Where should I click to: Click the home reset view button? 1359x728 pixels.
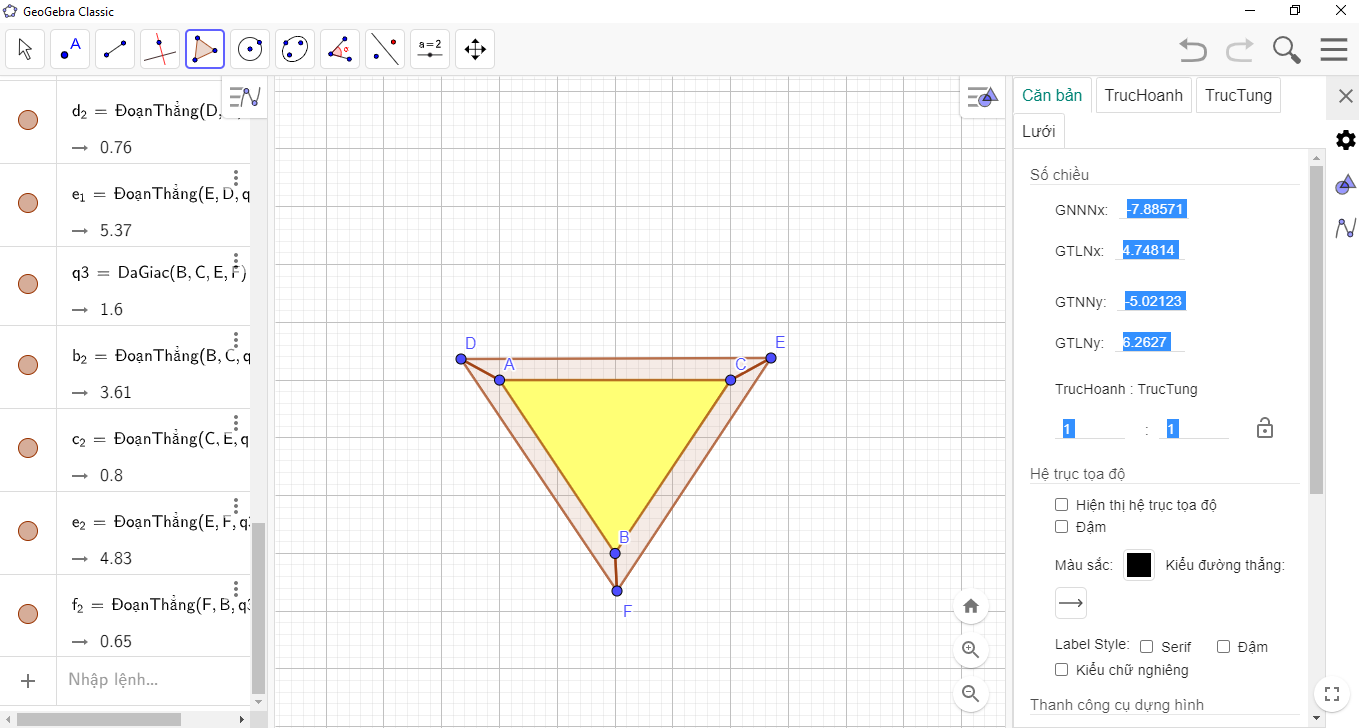(970, 606)
